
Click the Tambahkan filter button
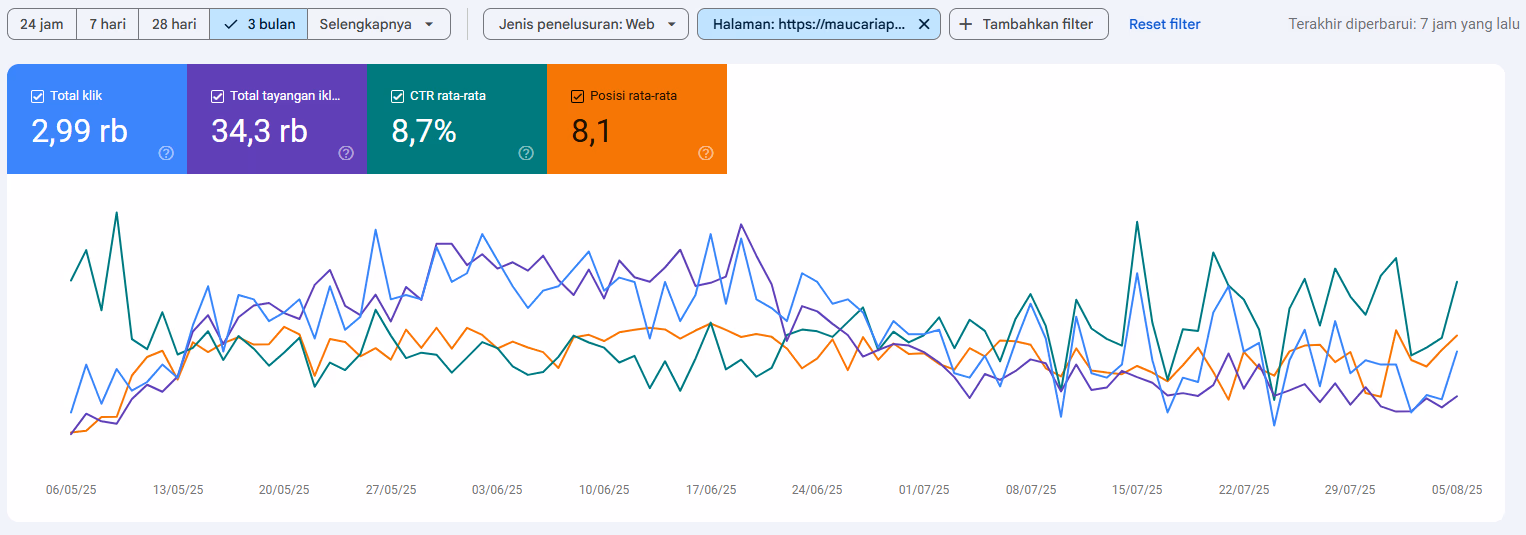click(1029, 24)
